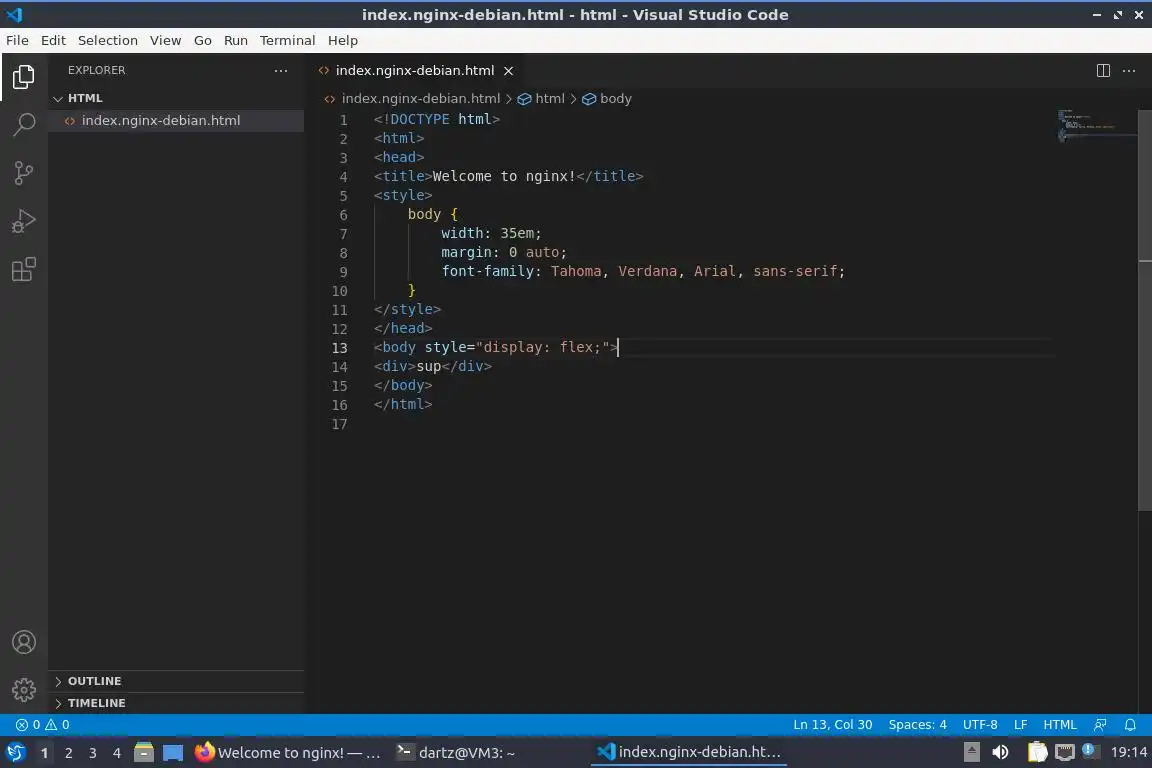Change language mode via HTML status item
Screen dimensions: 1152x768
click(1059, 725)
